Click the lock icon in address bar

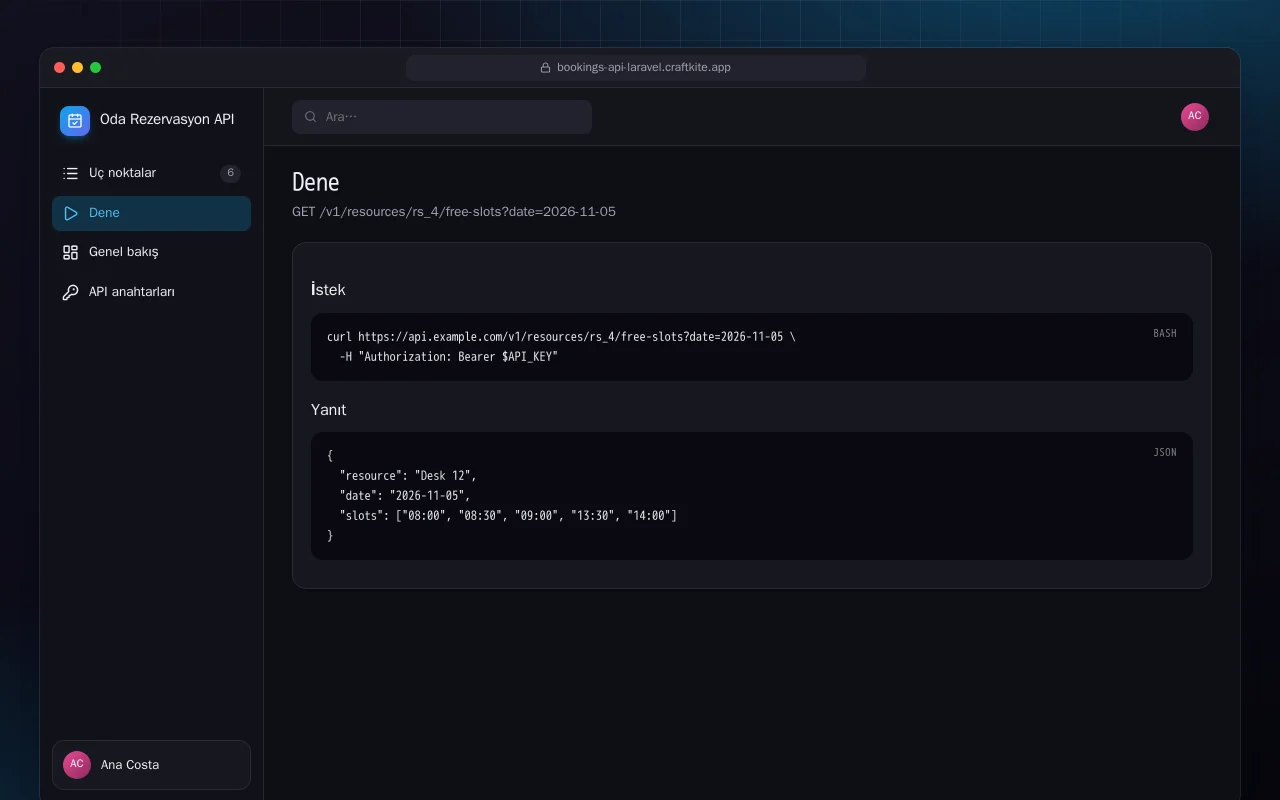click(545, 68)
